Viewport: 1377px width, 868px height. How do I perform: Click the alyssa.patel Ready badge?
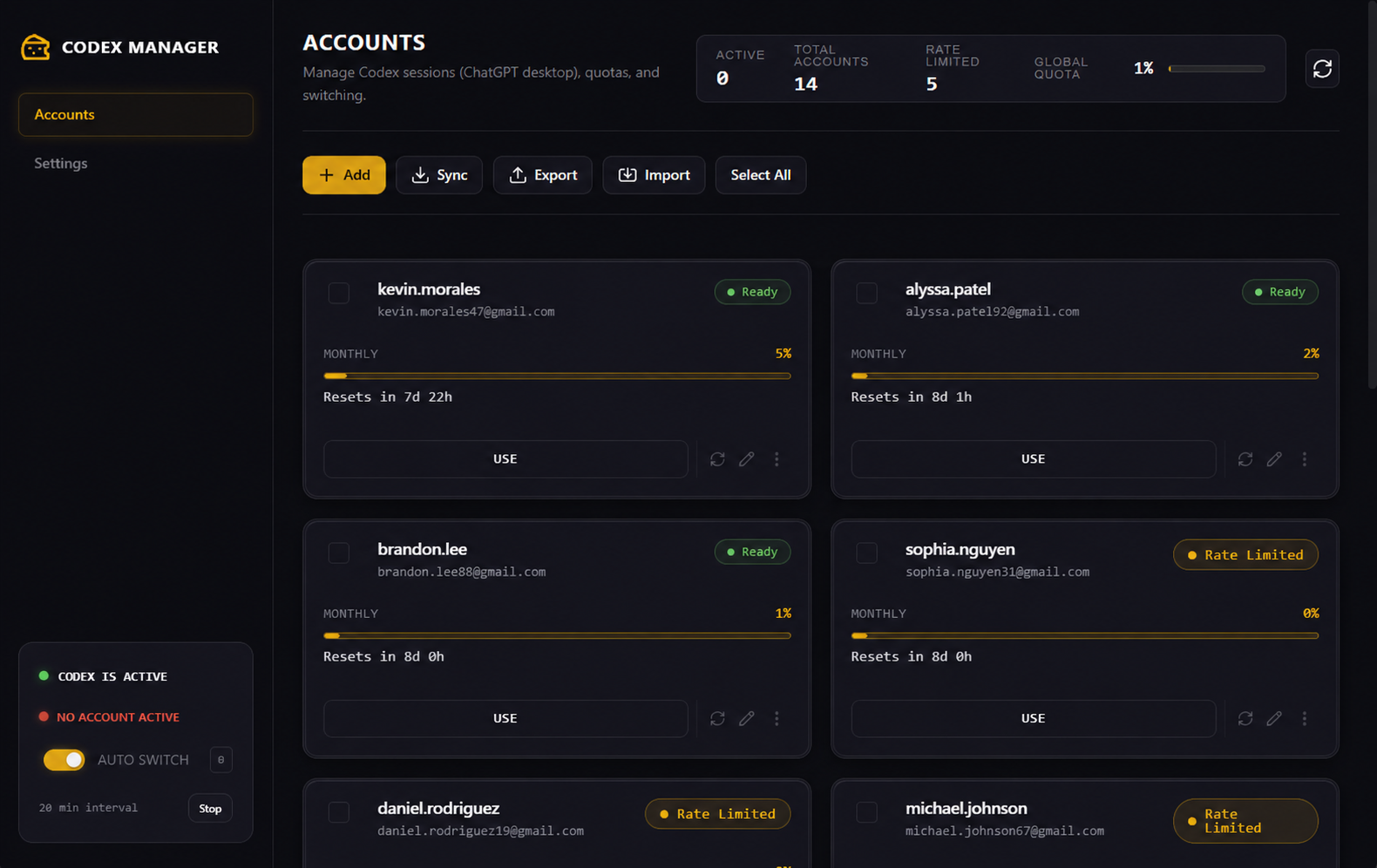click(x=1279, y=292)
